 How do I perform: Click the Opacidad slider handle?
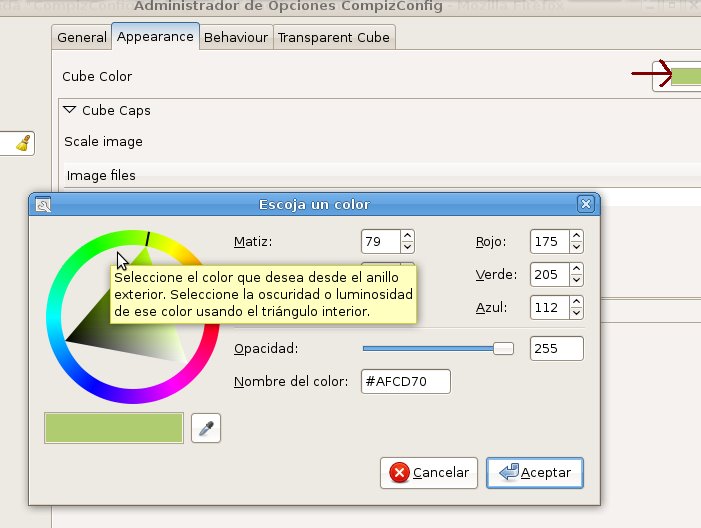503,348
